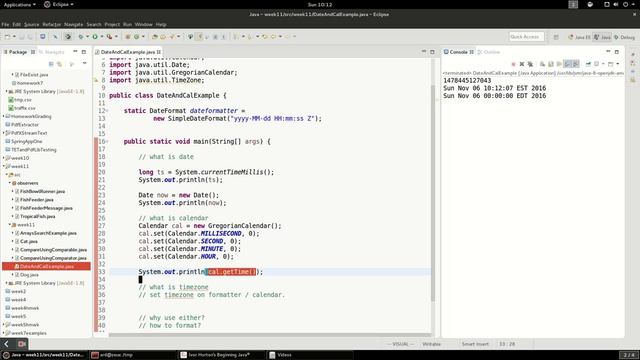Toggle Word Wrap in the Console toolbar
640x360 pixels.
click(559, 64)
